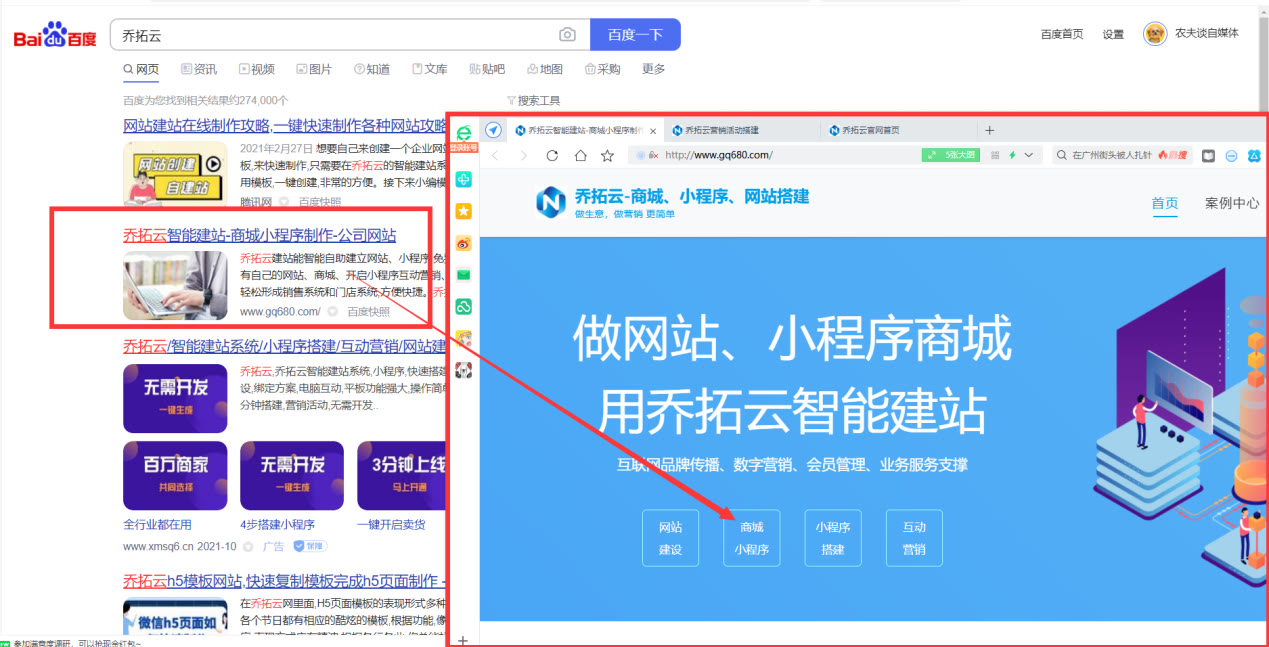Click the camera icon in Baidu's search box

[568, 34]
